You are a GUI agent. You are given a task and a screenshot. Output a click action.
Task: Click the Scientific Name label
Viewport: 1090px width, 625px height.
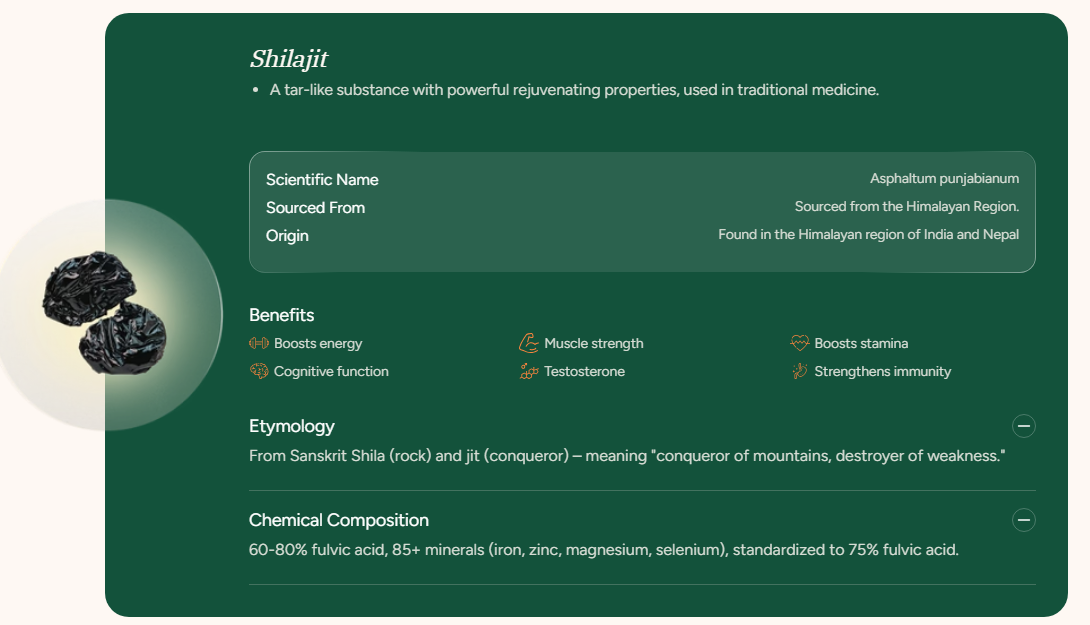322,180
